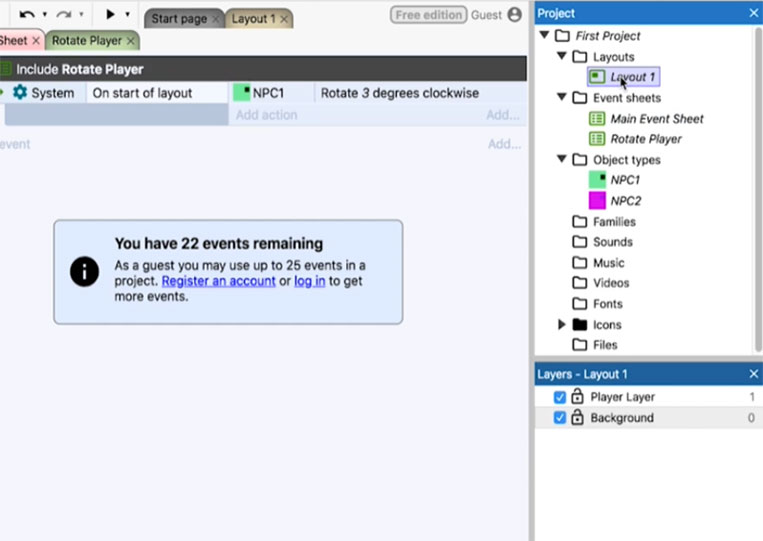Toggle Player Layer visibility checkbox
The width and height of the screenshot is (763, 541).
(x=560, y=397)
